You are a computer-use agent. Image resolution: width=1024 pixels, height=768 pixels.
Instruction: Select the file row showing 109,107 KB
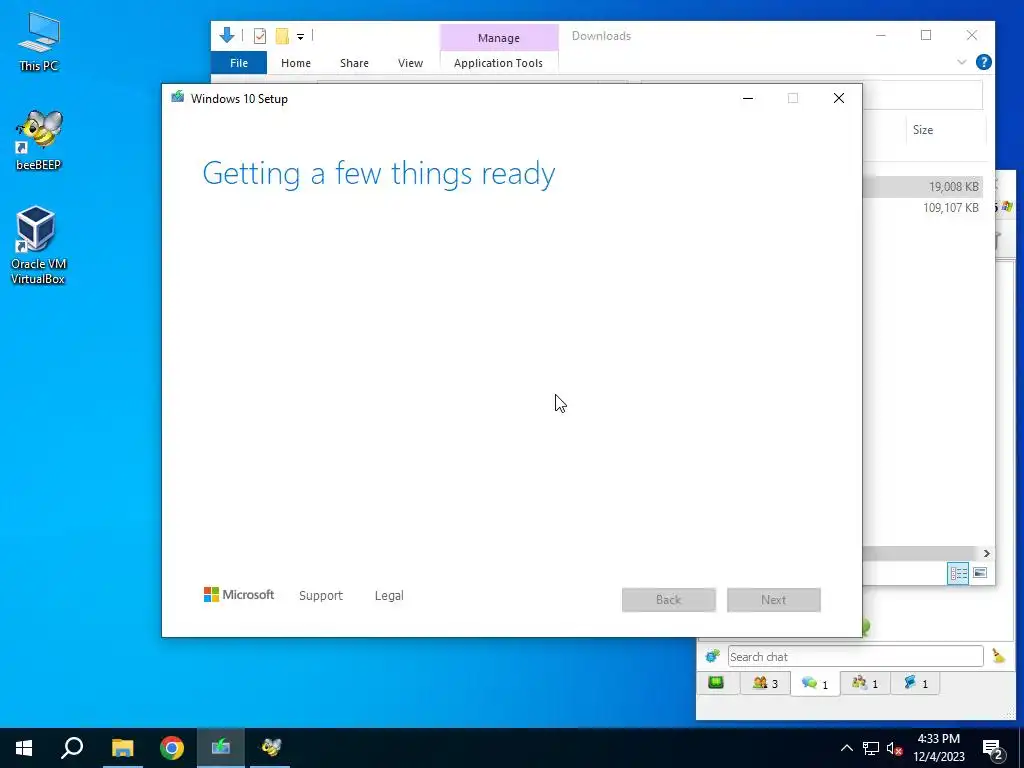point(922,208)
